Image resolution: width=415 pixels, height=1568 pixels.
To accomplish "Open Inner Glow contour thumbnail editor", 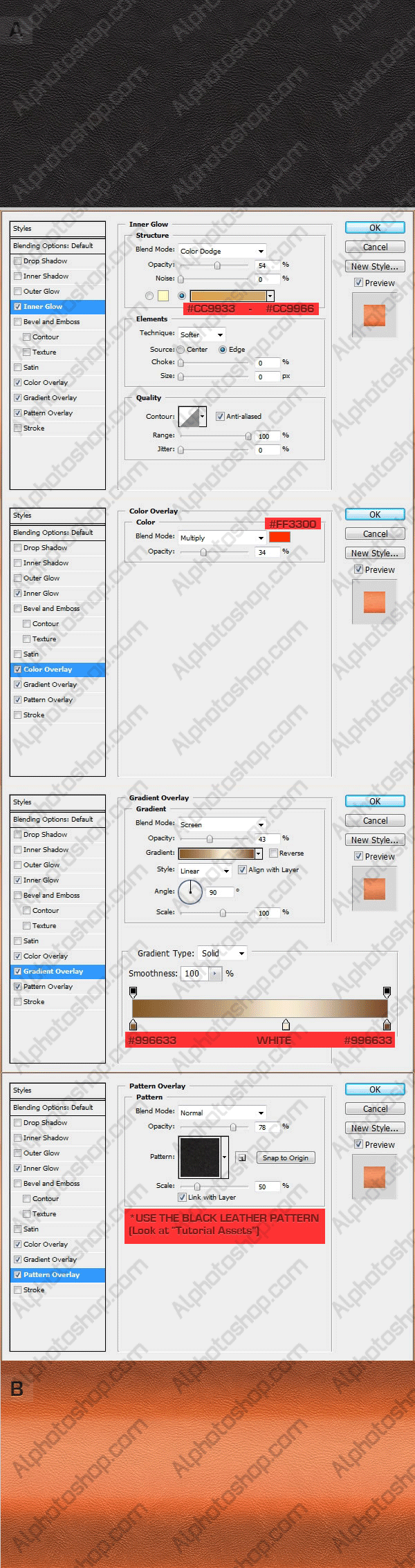I will coord(189,417).
